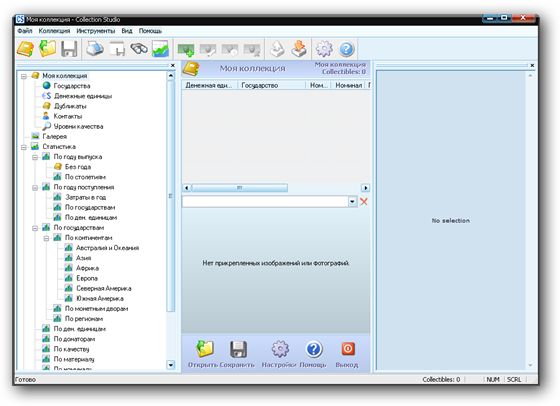Screen dimensions: 560x406
Task: Open help with the toolbar question mark icon
Action: coord(346,49)
